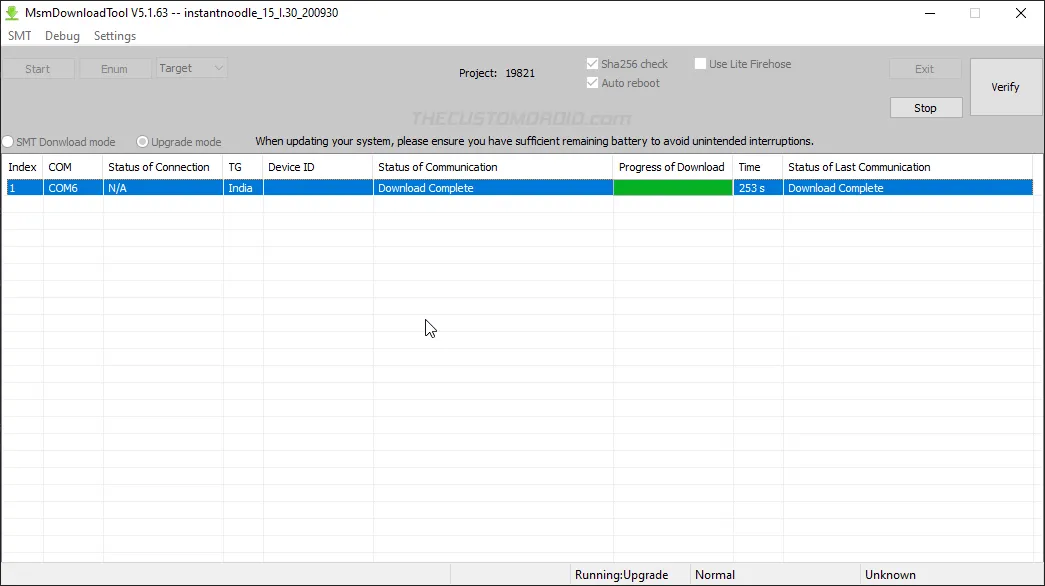Open the Target dropdown
The image size is (1045, 586).
coord(190,68)
